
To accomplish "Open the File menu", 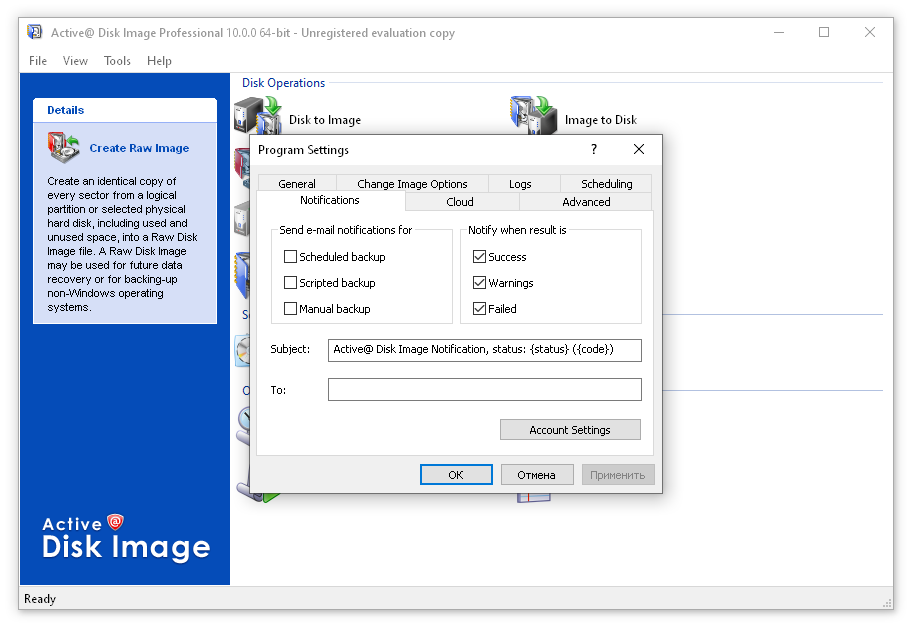I will pyautogui.click(x=38, y=60).
